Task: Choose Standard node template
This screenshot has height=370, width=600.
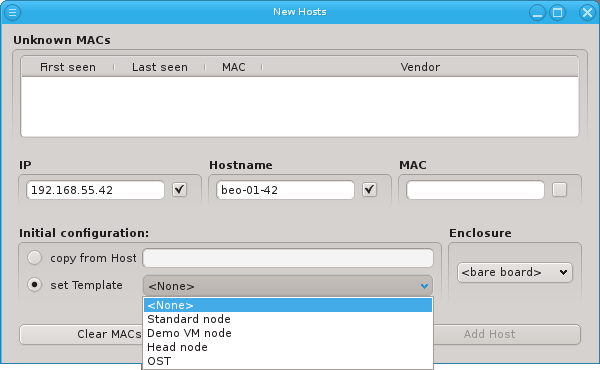Action: pos(288,319)
